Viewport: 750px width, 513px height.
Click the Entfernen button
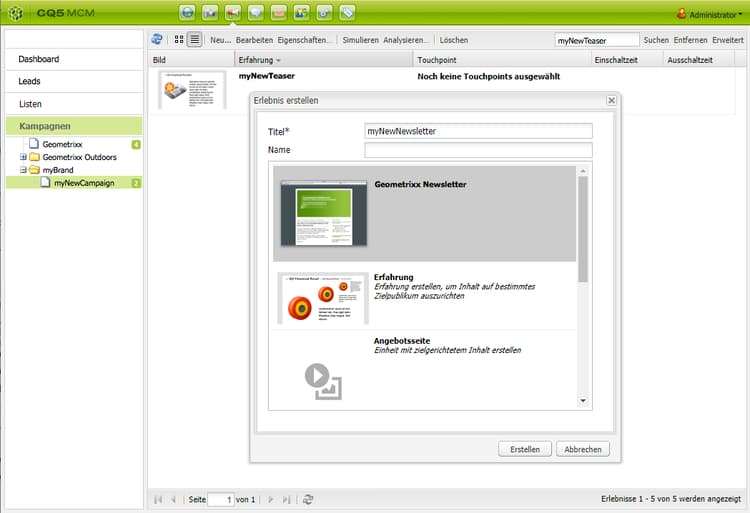pyautogui.click(x=690, y=40)
